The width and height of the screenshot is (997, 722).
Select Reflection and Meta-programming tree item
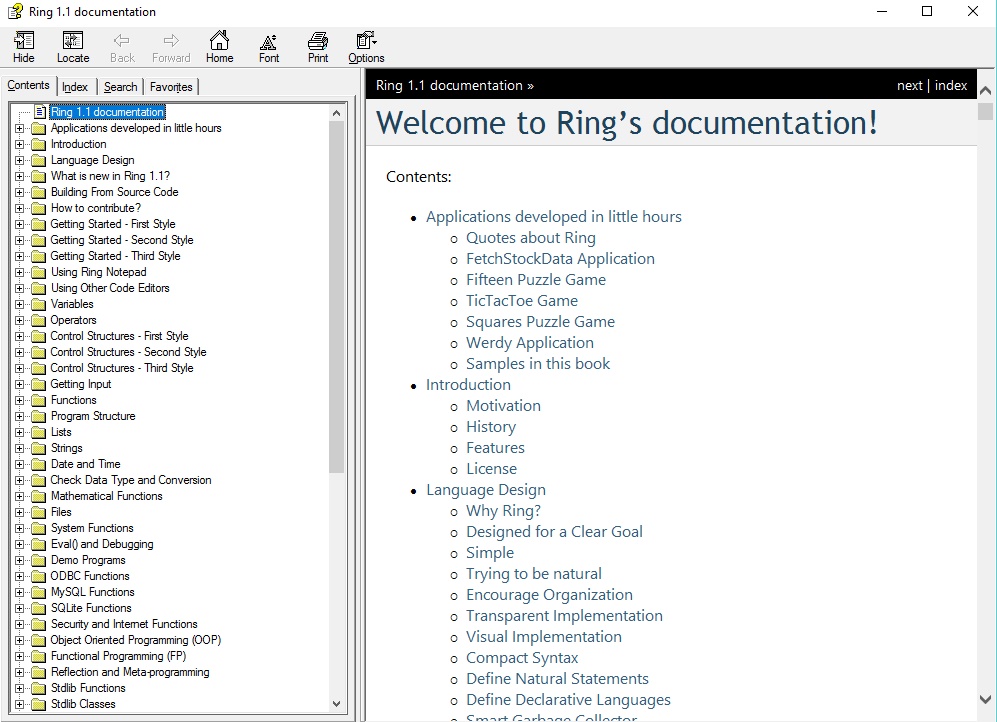130,672
